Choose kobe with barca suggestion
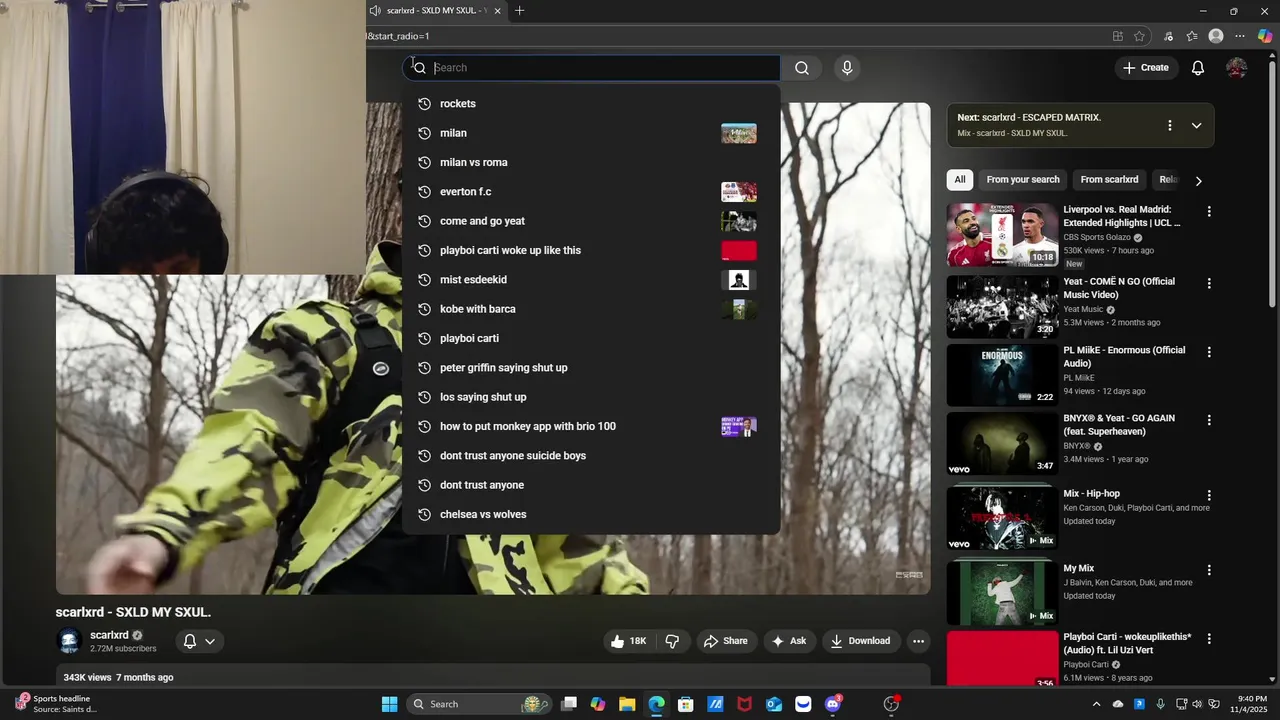The image size is (1280, 720). coord(591,309)
